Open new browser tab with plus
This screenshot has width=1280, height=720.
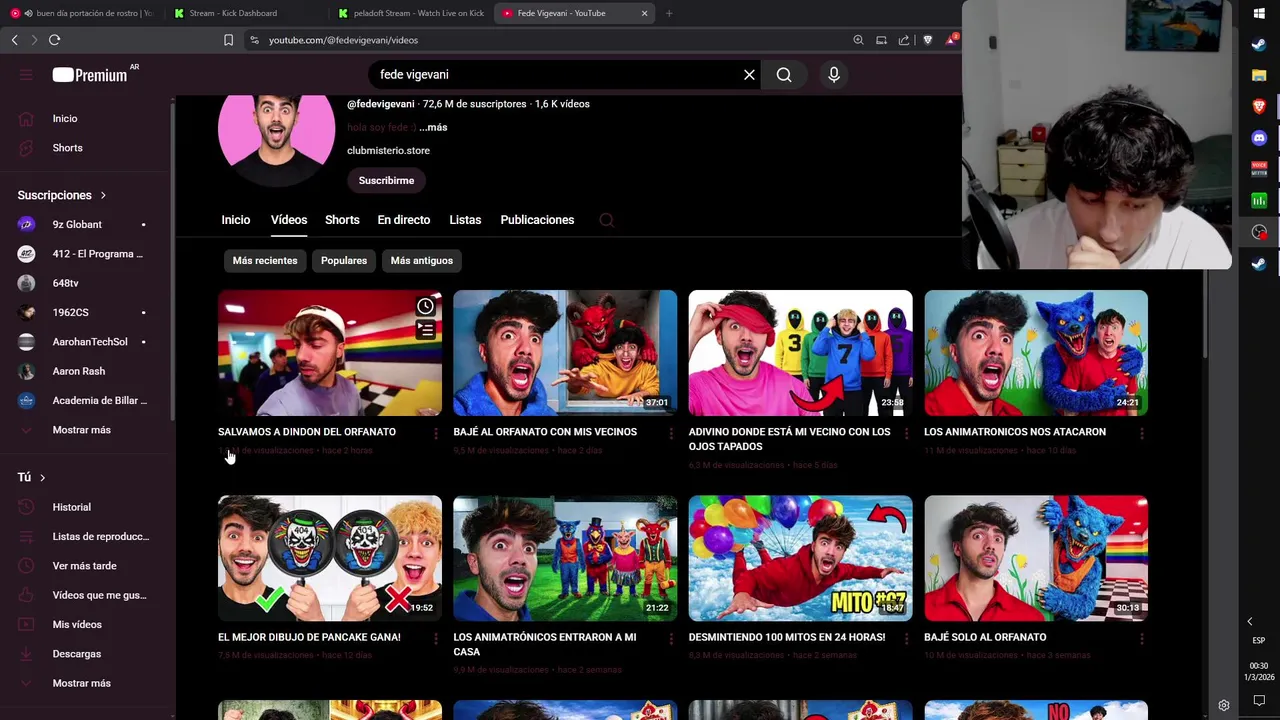point(669,13)
